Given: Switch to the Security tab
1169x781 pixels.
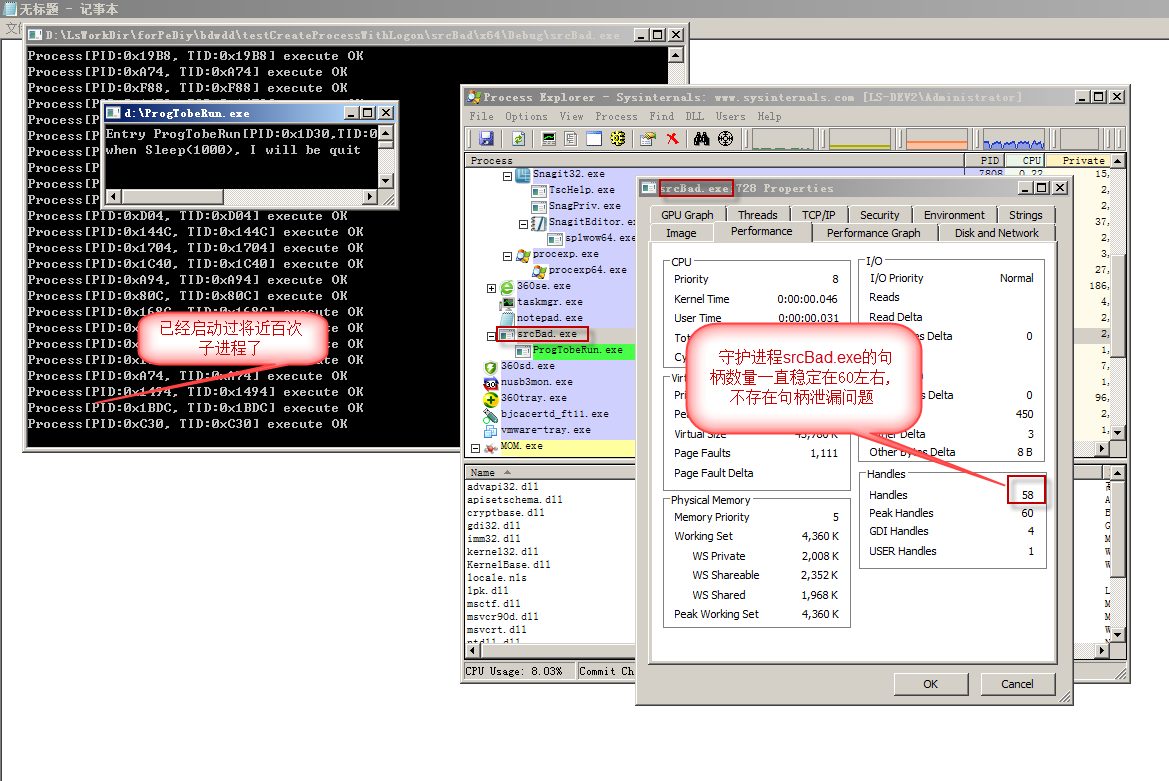Looking at the screenshot, I should 880,215.
